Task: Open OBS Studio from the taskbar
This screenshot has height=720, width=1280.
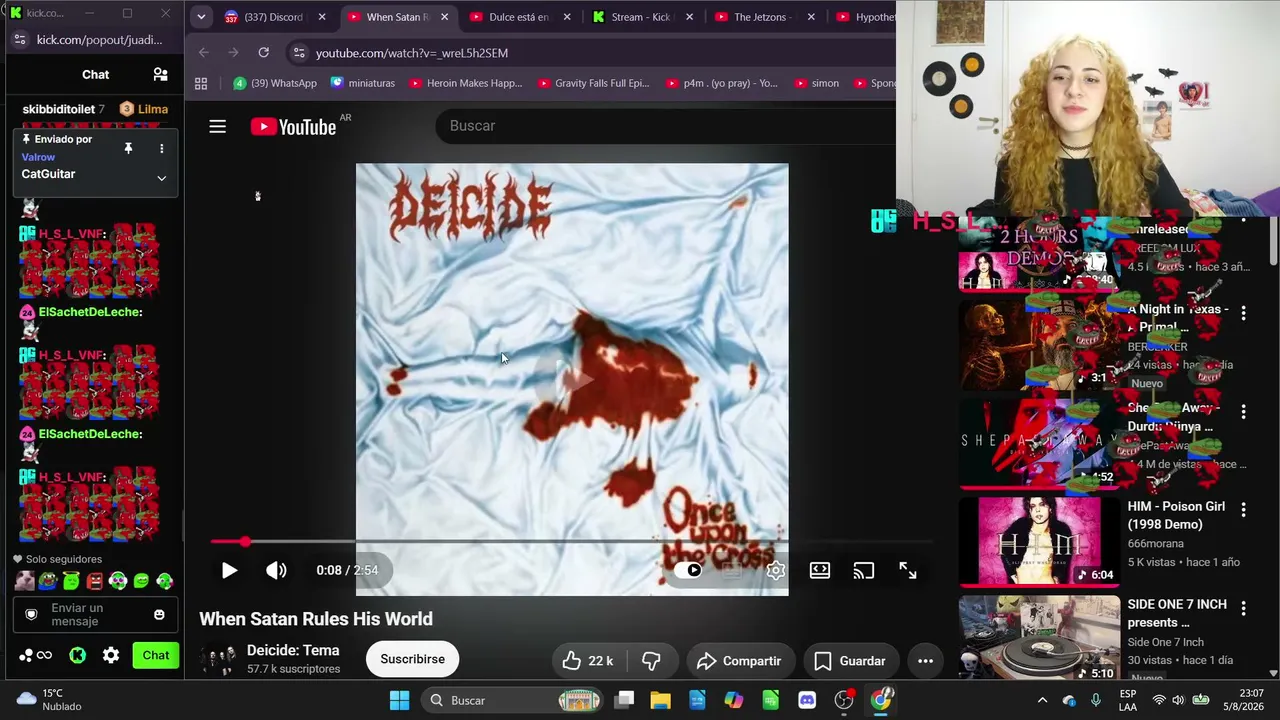Action: pos(844,700)
